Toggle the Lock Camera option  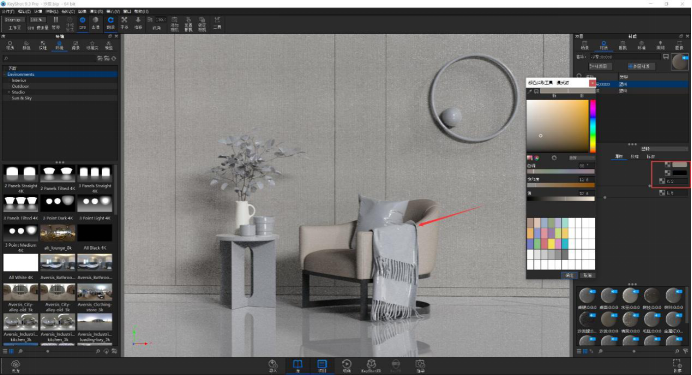202,24
